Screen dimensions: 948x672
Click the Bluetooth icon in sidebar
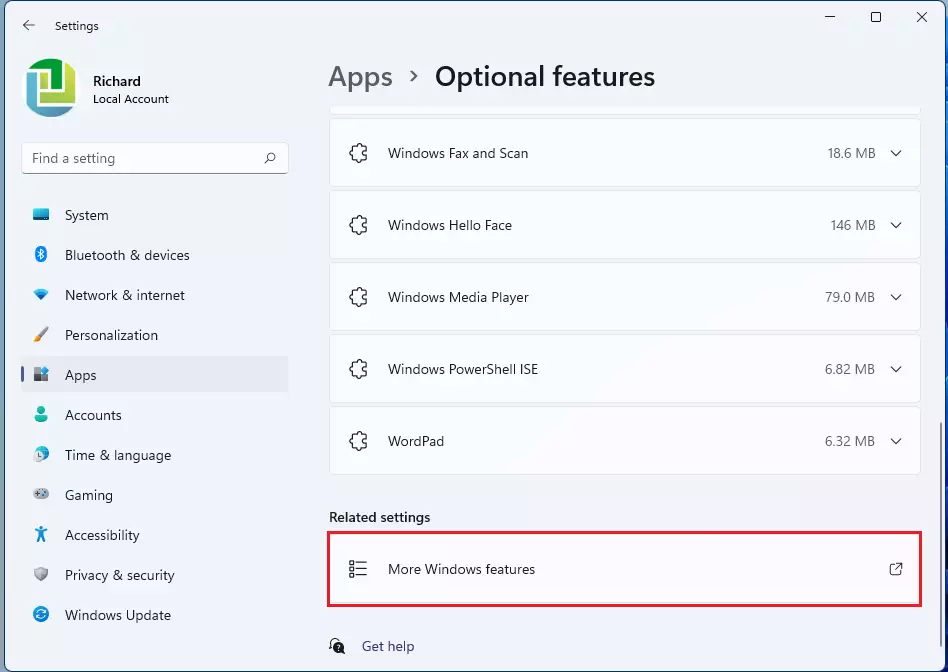[x=41, y=255]
